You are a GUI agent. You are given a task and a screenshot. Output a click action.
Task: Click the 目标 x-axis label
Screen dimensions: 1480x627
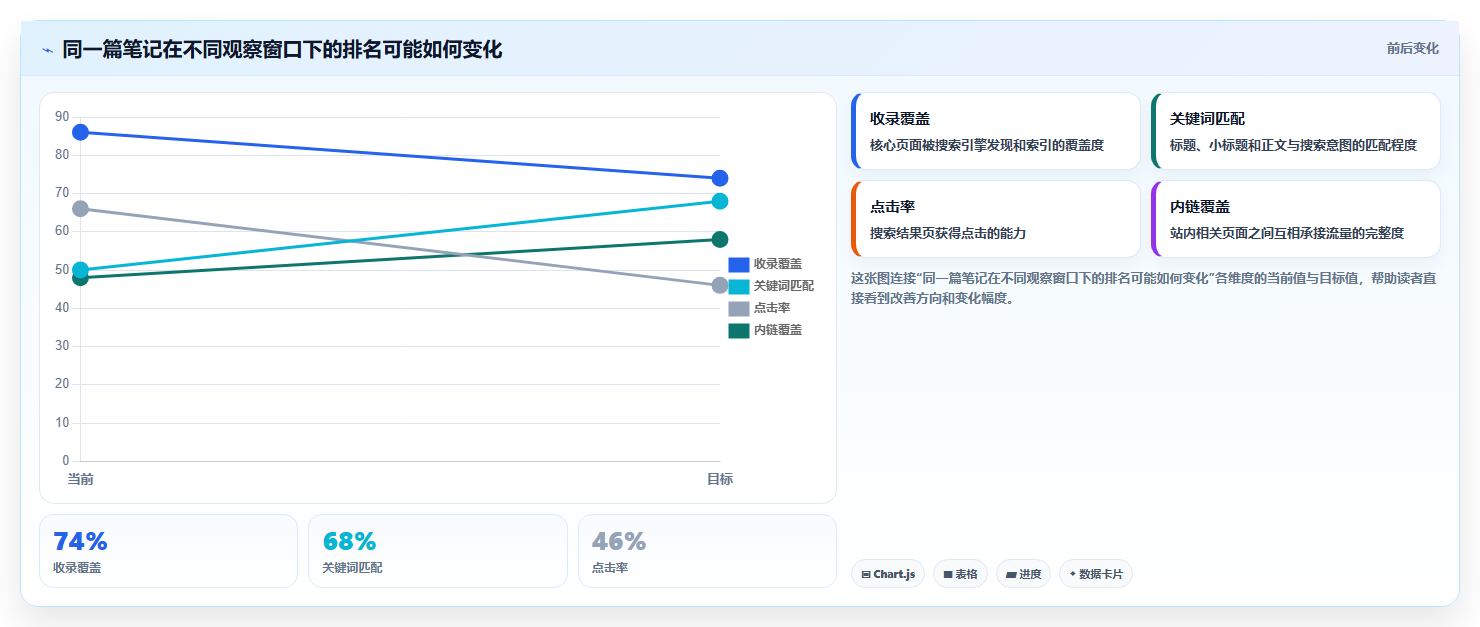click(720, 479)
